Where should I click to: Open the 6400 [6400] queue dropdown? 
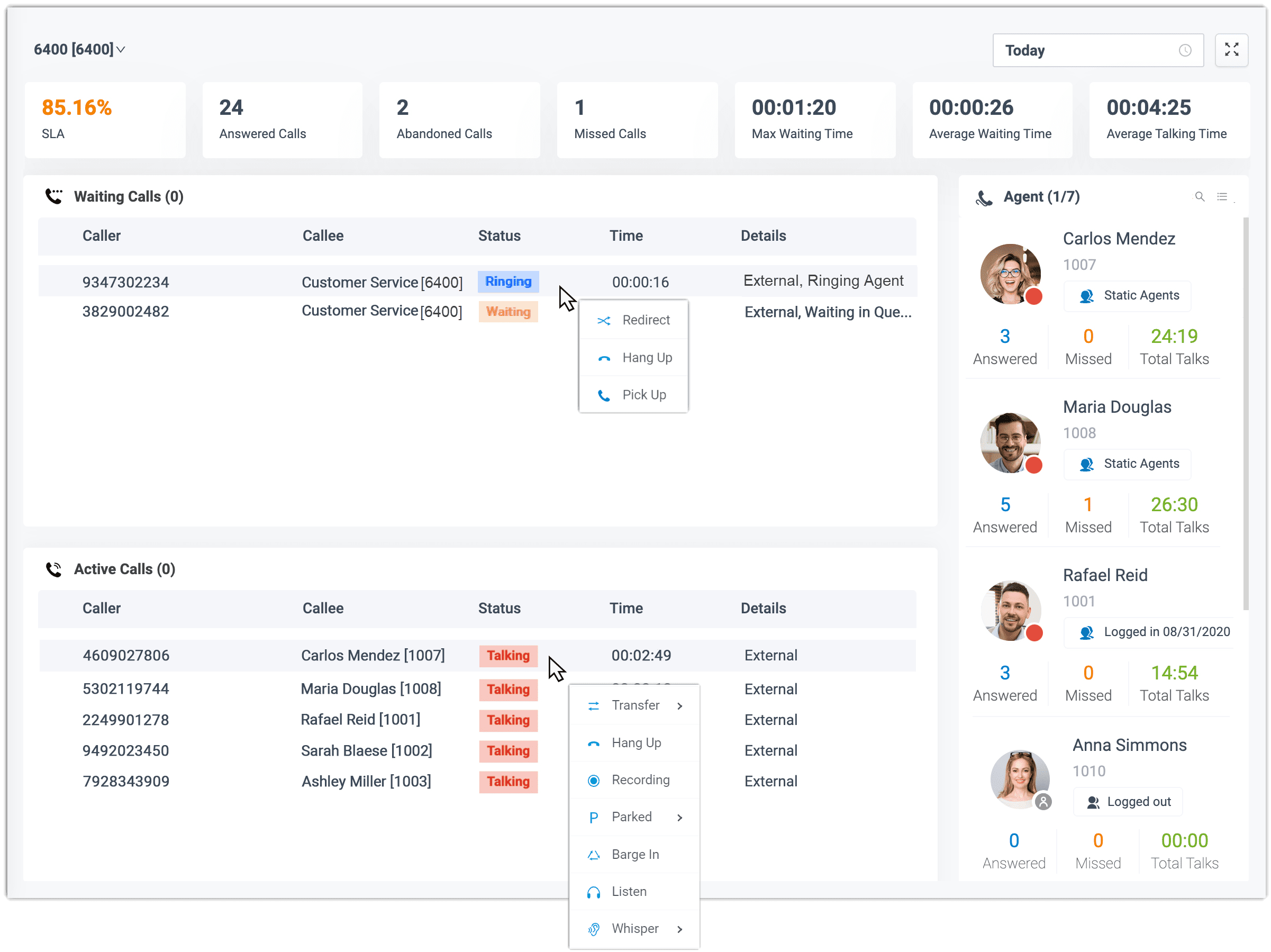pyautogui.click(x=79, y=49)
